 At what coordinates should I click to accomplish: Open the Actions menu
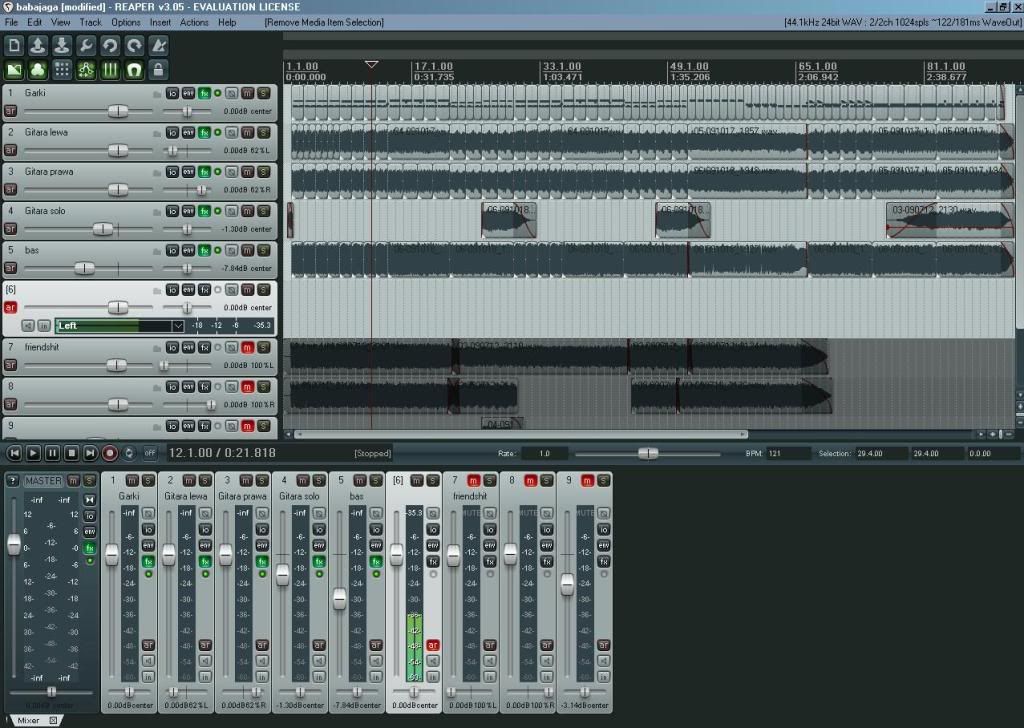[x=194, y=22]
